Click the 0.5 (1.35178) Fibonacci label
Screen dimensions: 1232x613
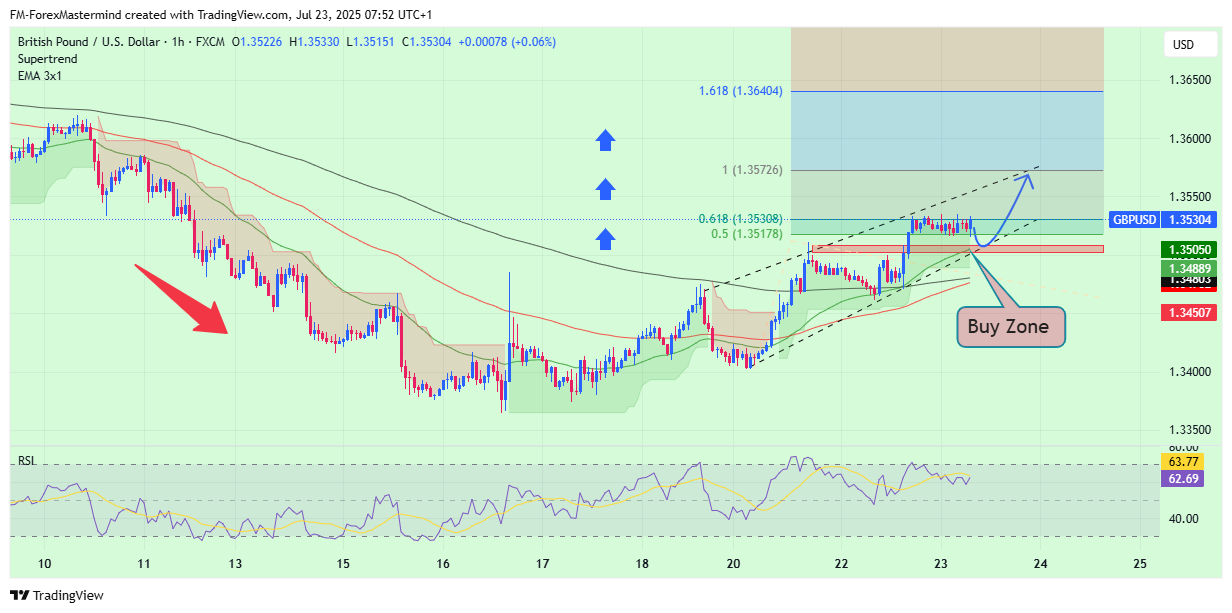click(x=747, y=235)
